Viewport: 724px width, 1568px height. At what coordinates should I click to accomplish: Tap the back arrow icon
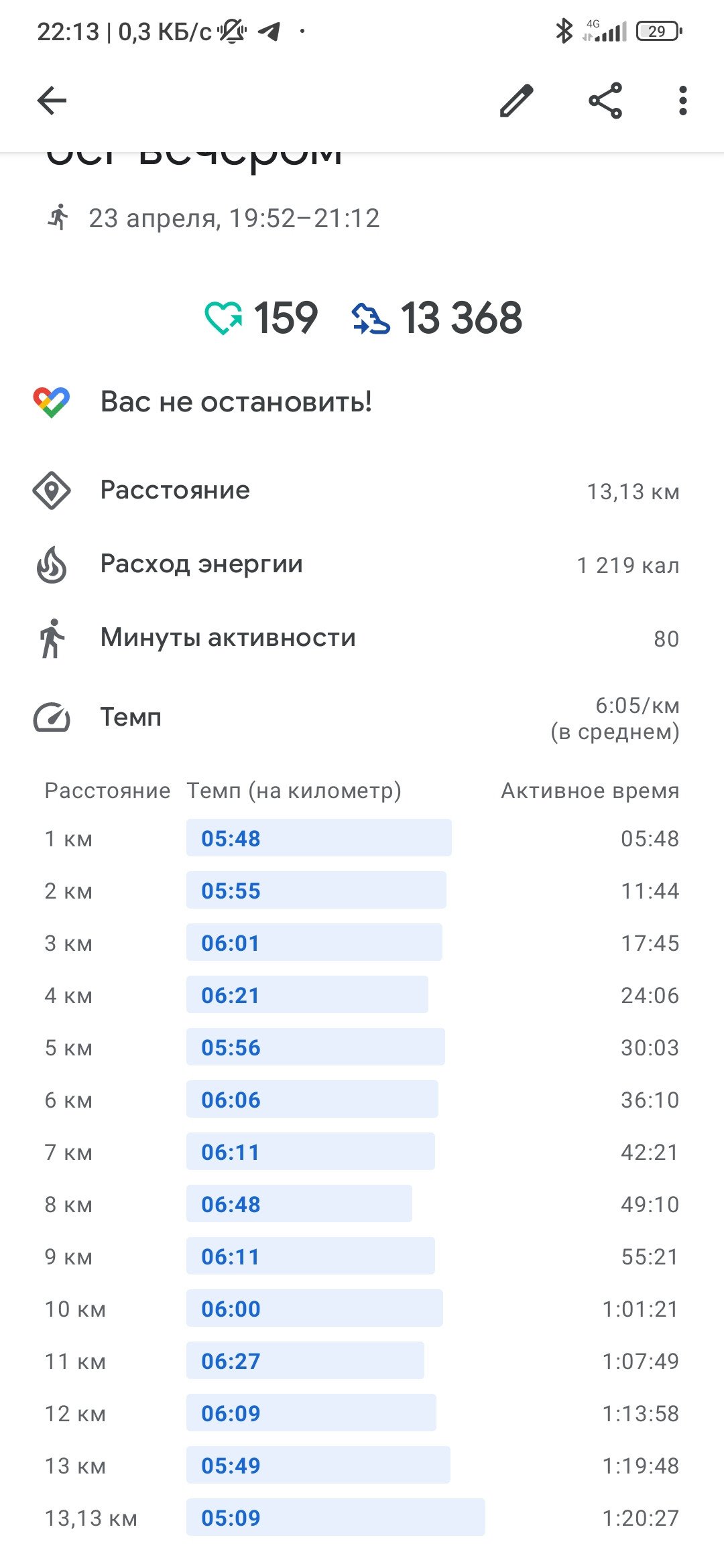tap(52, 101)
